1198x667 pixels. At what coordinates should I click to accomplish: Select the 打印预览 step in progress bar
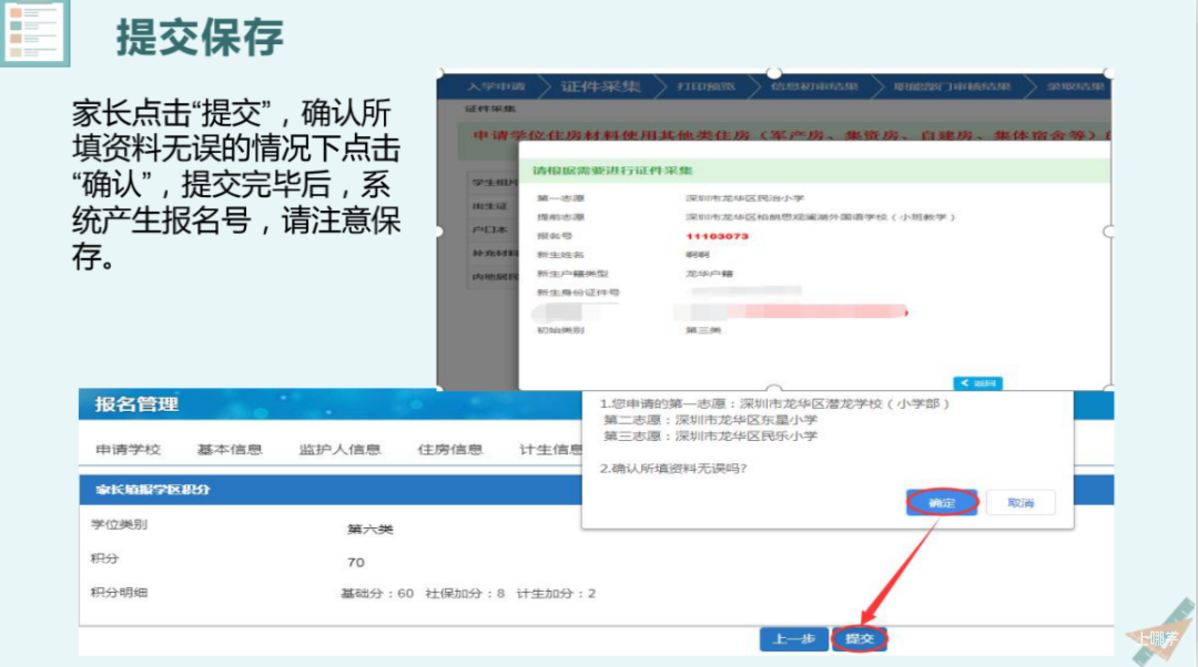706,86
